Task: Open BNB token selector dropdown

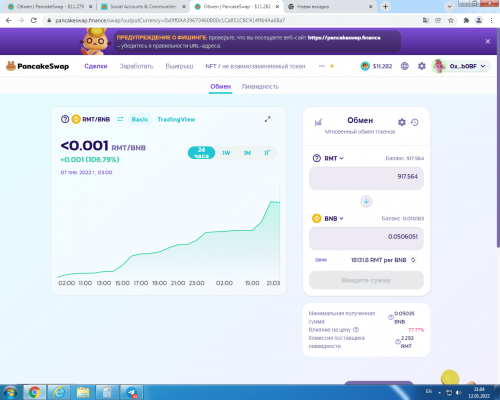Action: coord(328,218)
